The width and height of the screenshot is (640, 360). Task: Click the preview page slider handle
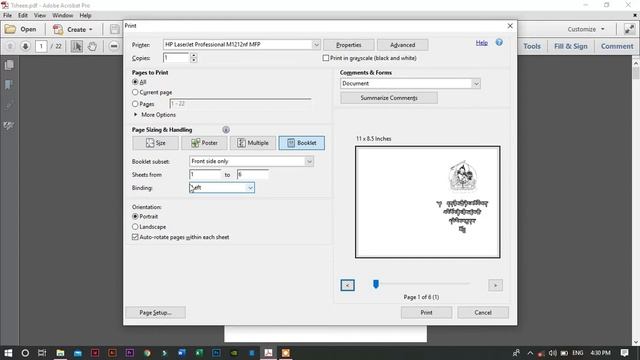(x=376, y=284)
